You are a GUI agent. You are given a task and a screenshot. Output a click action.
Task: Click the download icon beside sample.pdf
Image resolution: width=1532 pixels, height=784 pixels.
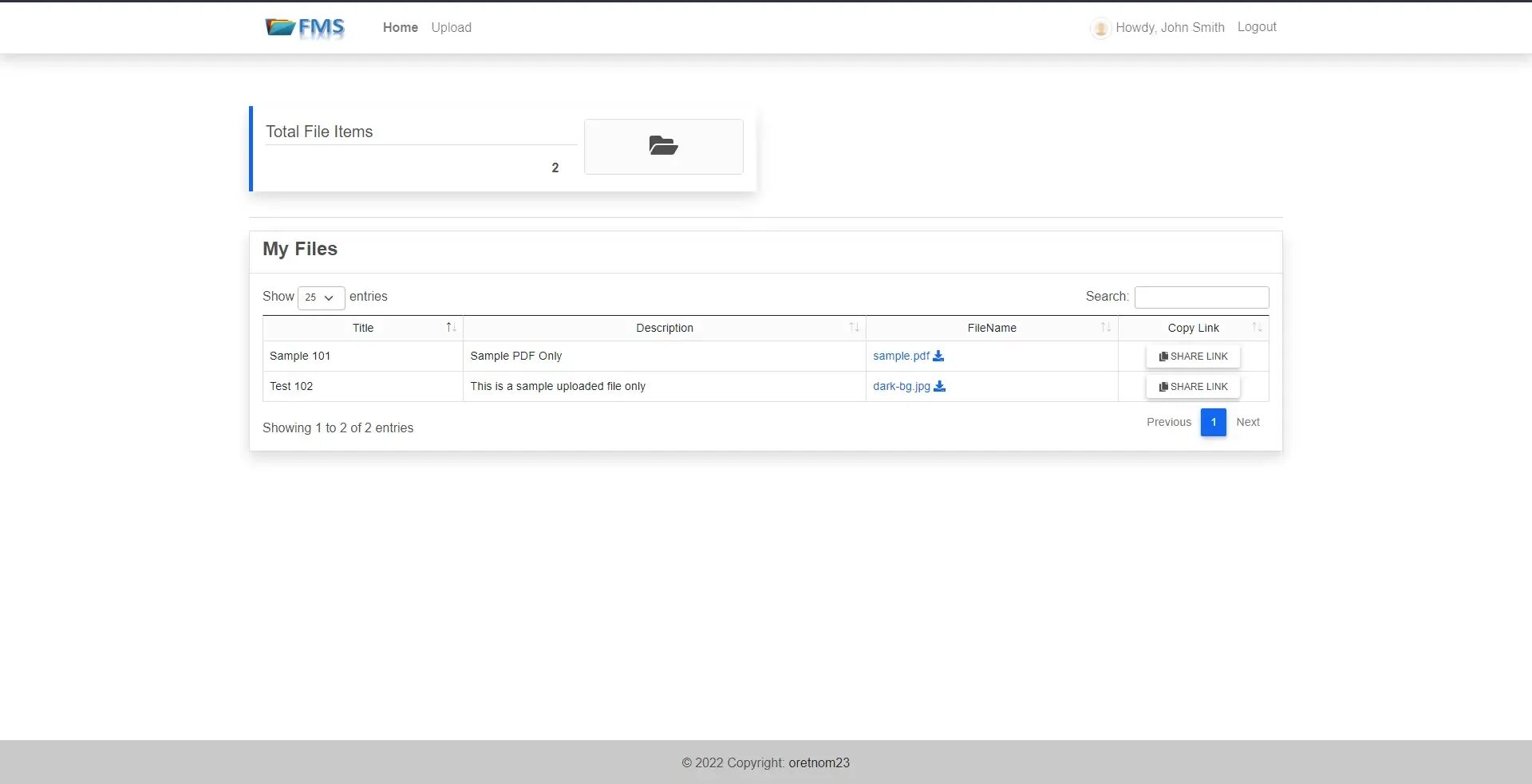coord(938,356)
